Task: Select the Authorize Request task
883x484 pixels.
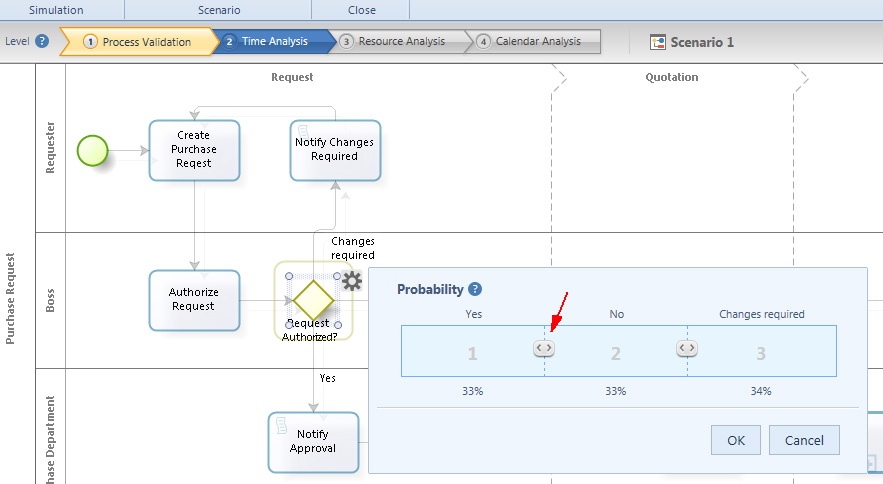Action: pos(194,300)
